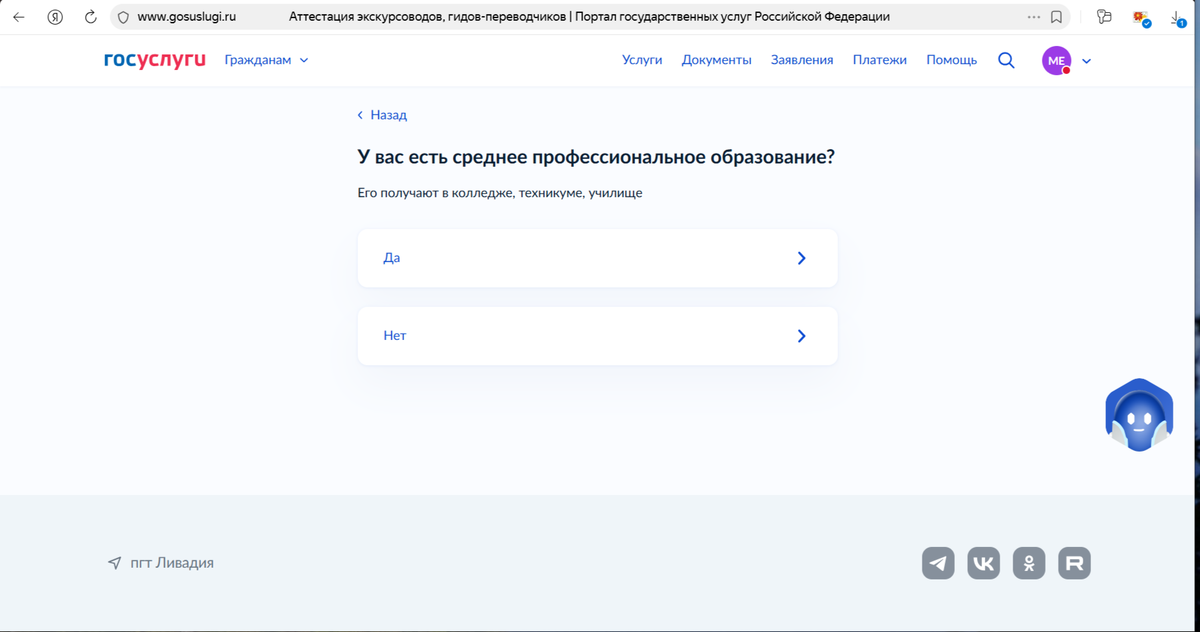Open the Услуги menu item
The width and height of the screenshot is (1200, 632).
(x=641, y=60)
